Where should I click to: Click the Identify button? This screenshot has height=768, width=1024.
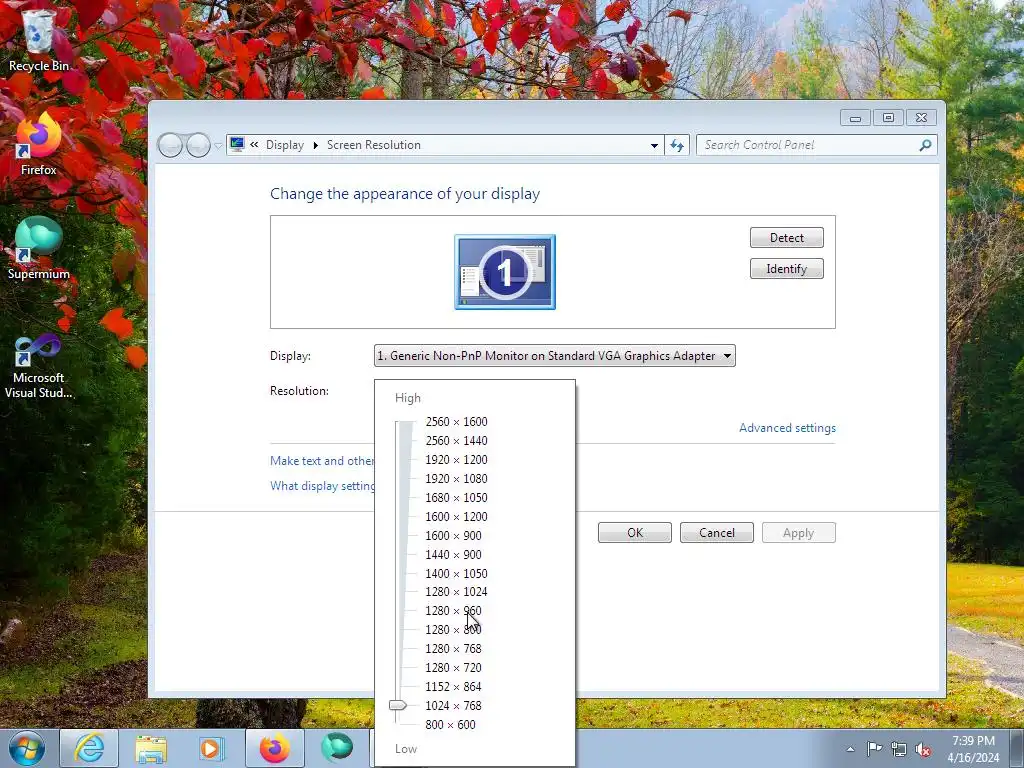coord(786,269)
